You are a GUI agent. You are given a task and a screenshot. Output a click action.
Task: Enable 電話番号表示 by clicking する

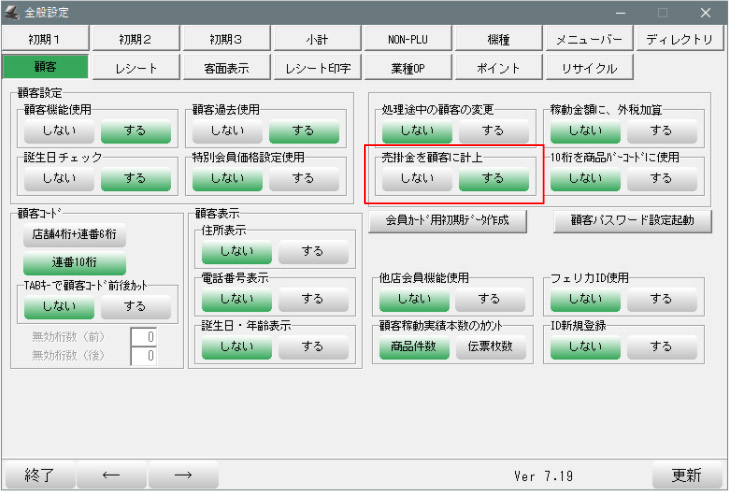313,298
